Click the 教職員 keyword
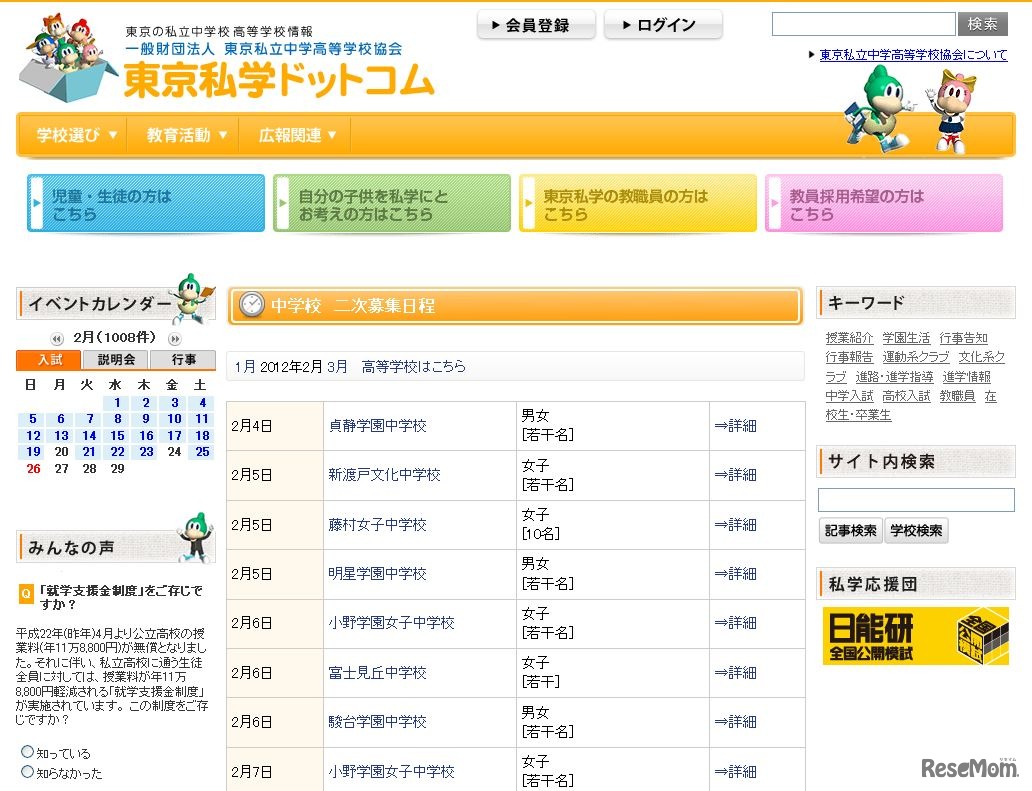 [957, 396]
